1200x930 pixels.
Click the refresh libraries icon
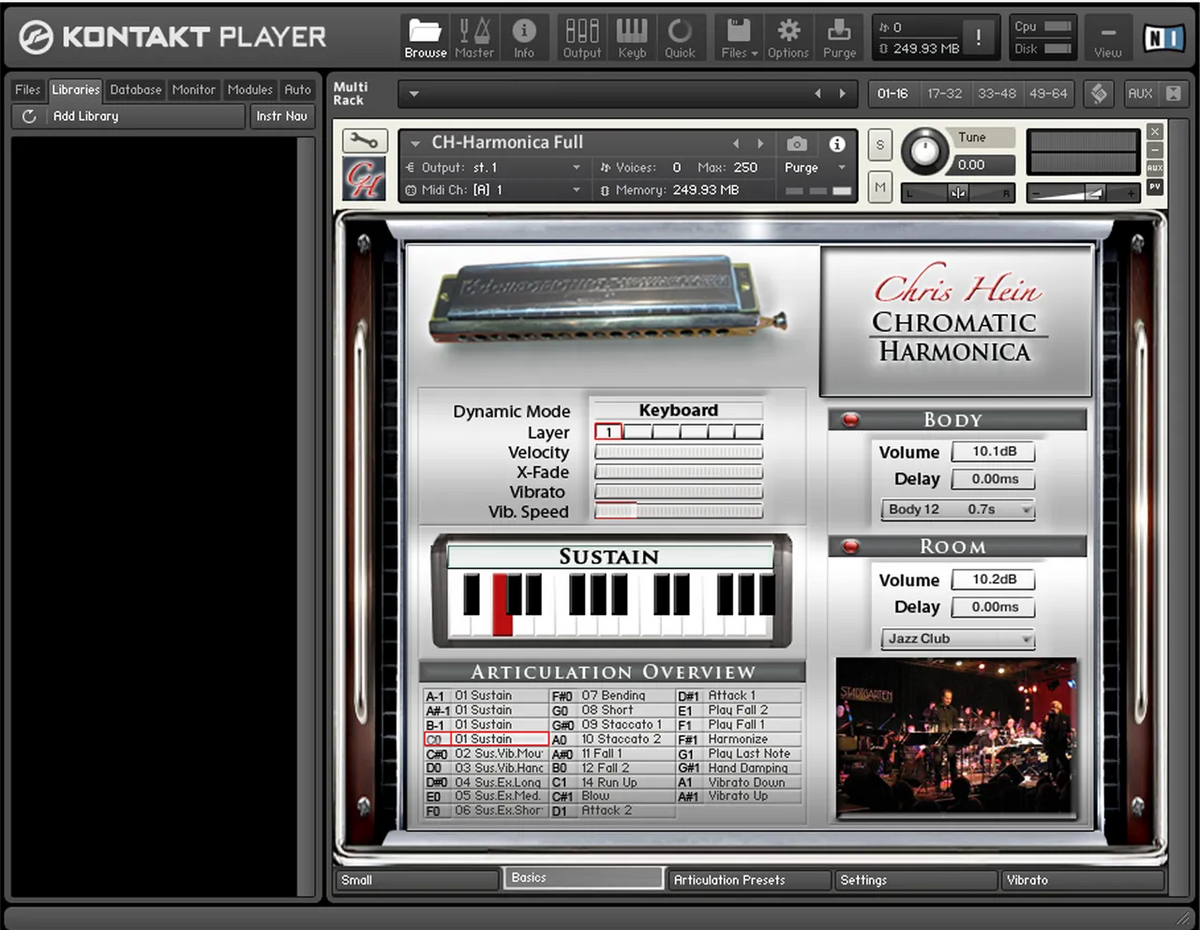pos(29,116)
